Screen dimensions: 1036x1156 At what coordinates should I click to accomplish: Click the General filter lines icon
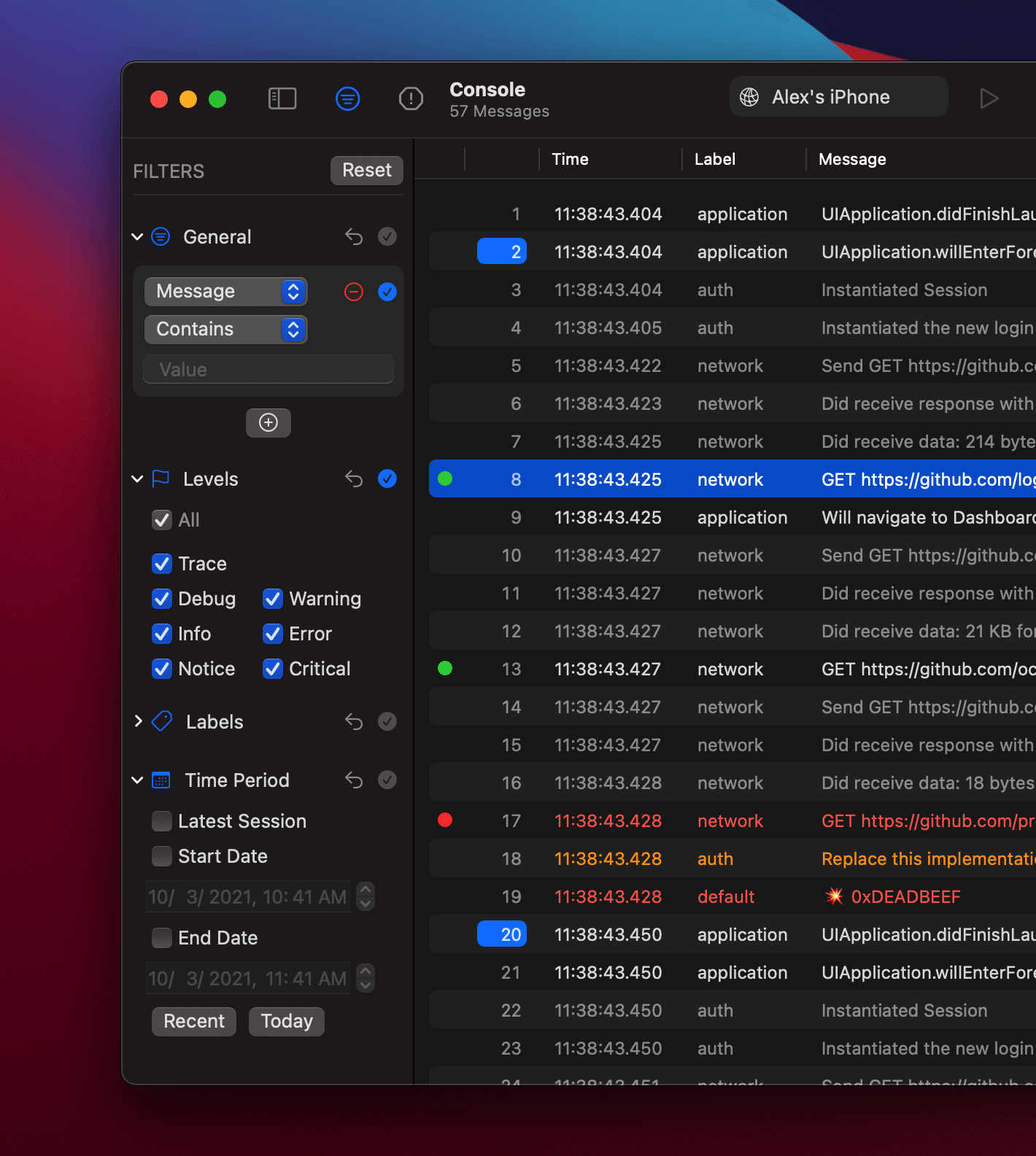tap(161, 236)
